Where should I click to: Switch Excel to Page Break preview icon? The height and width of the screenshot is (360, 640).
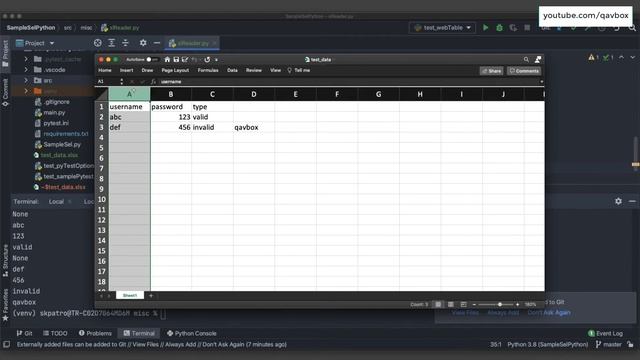point(463,304)
